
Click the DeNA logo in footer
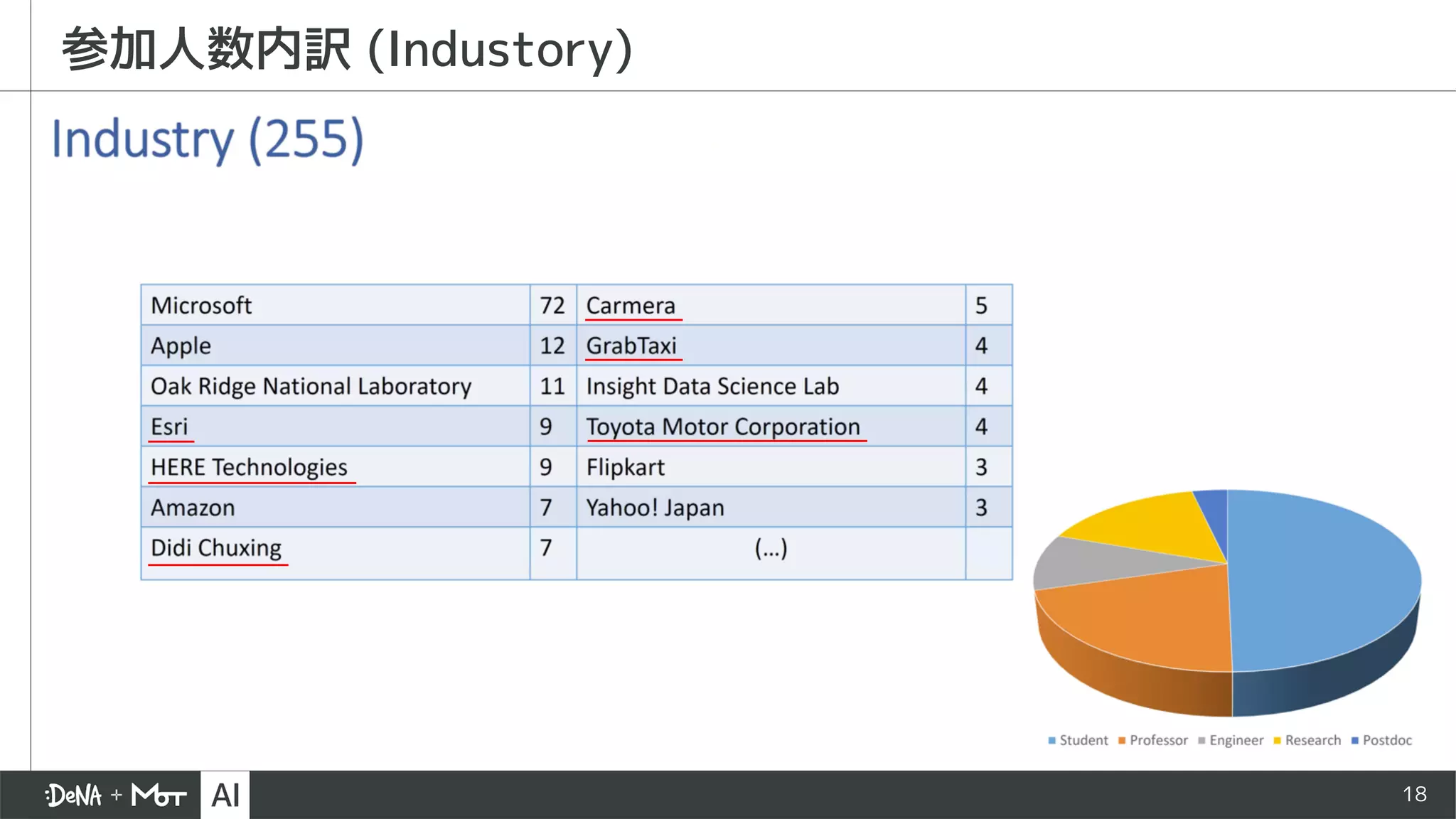coord(74,795)
